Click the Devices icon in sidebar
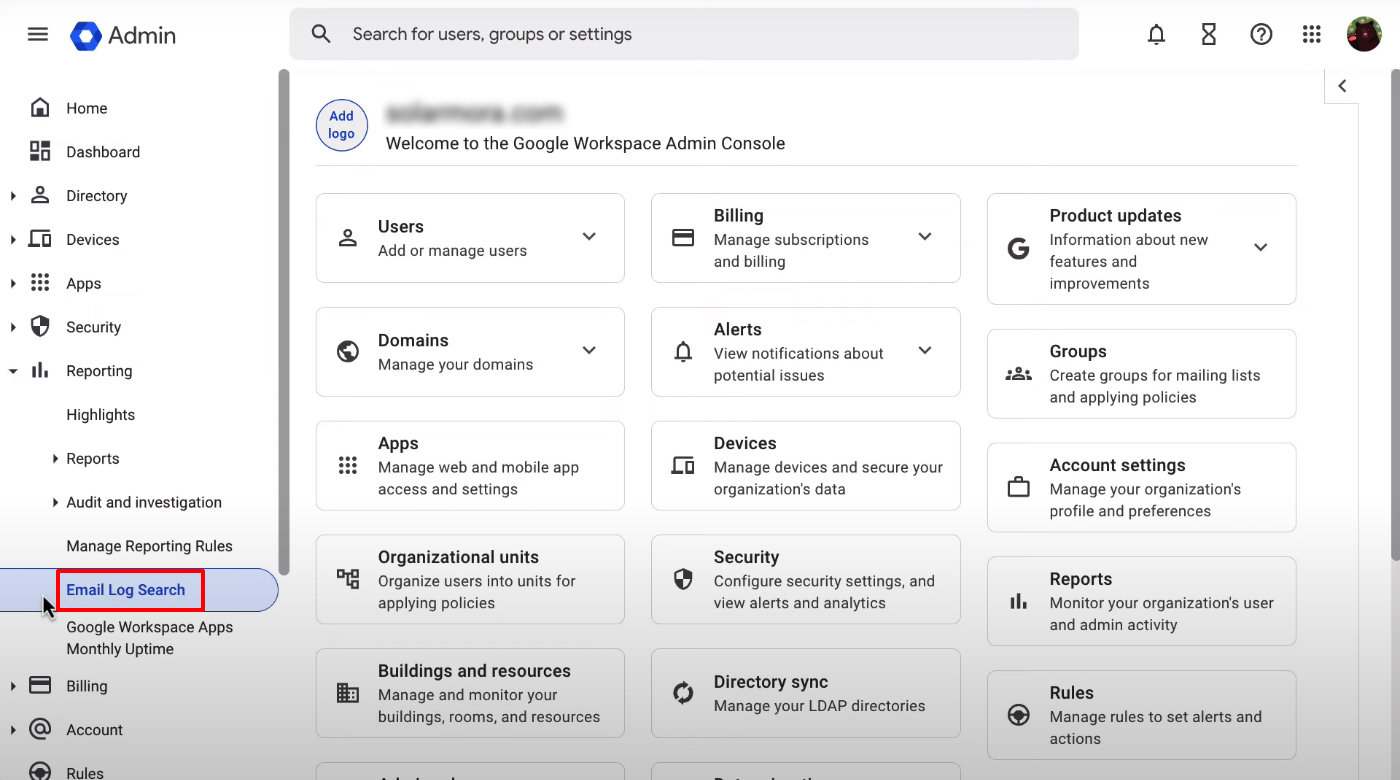This screenshot has width=1400, height=780. [40, 239]
